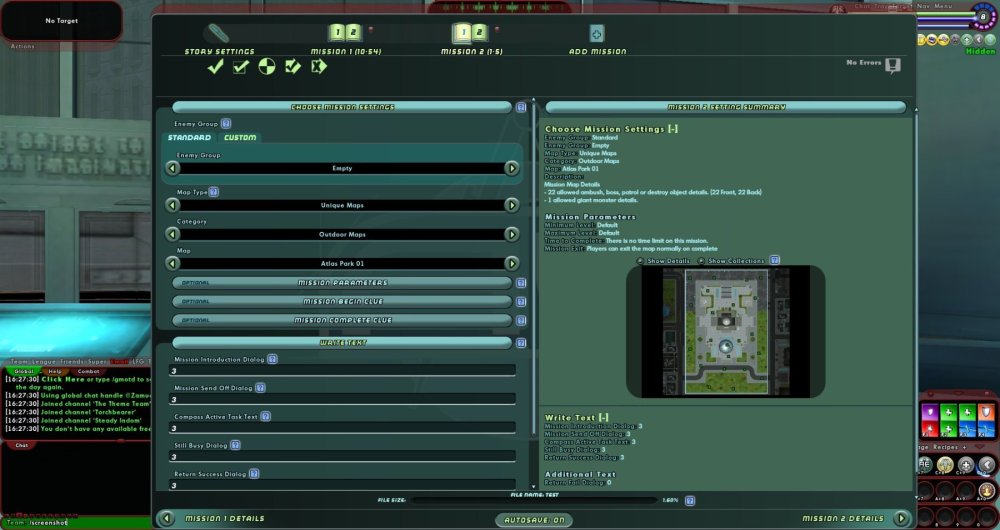The image size is (1000, 530).
Task: Open the Map Type selector showing Unique Maps
Action: point(342,205)
